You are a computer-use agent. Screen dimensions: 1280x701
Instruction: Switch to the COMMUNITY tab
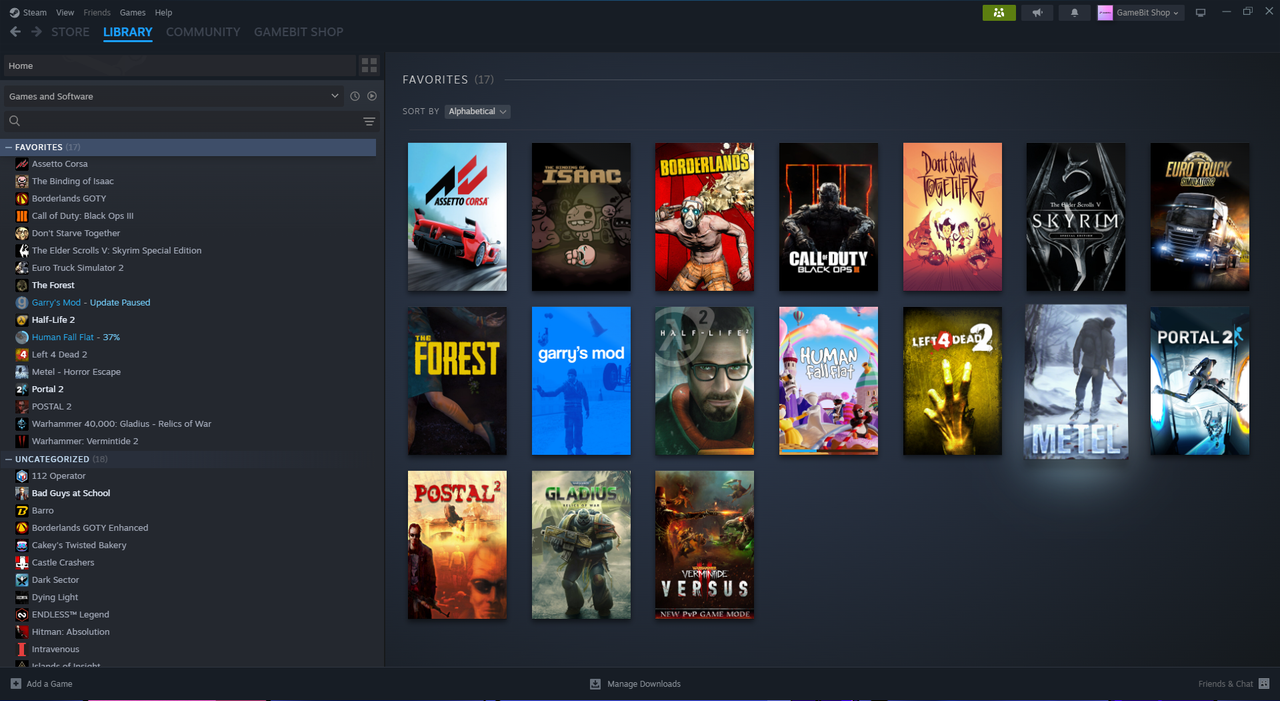[x=203, y=32]
